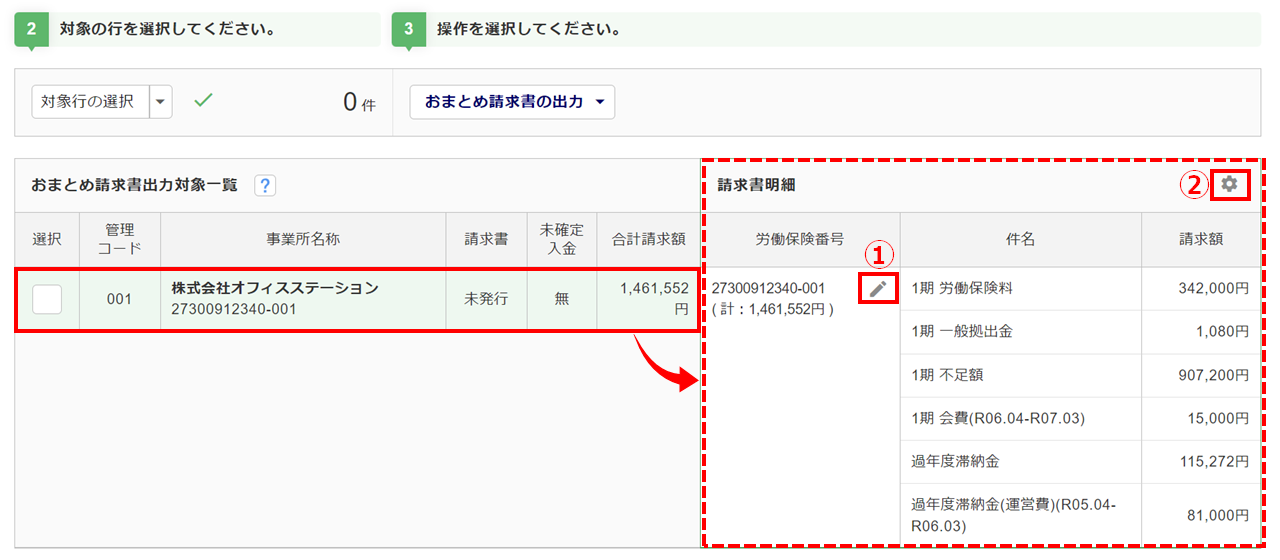Click the pencil edit icon beside labor insurance number
The width and height of the screenshot is (1280, 560).
point(878,289)
